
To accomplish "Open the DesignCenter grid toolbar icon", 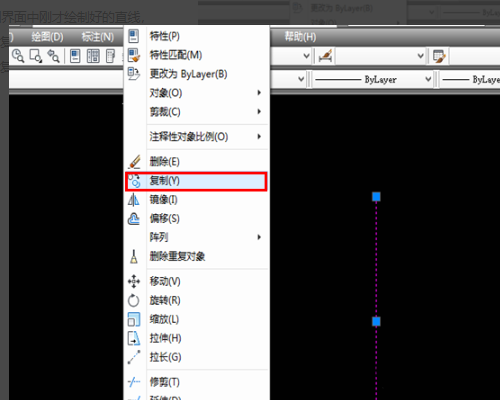I will click(93, 56).
